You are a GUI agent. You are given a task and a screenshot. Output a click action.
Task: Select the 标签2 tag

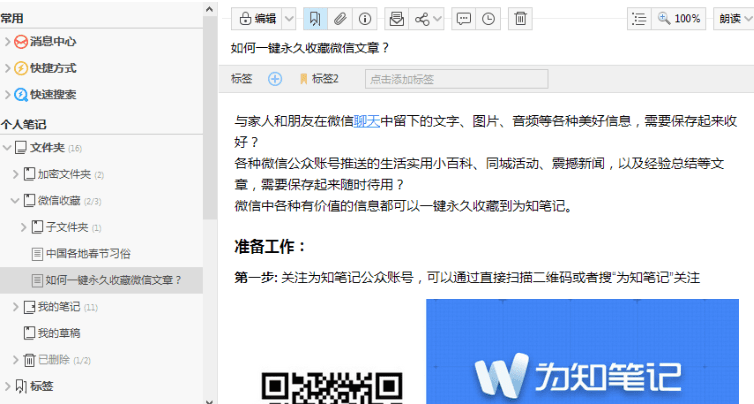coord(319,79)
